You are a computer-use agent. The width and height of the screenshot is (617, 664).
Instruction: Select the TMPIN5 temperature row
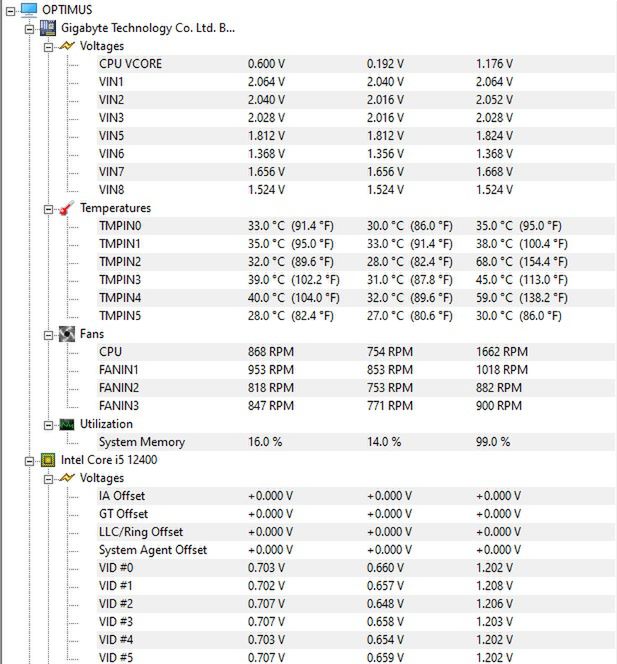356,316
